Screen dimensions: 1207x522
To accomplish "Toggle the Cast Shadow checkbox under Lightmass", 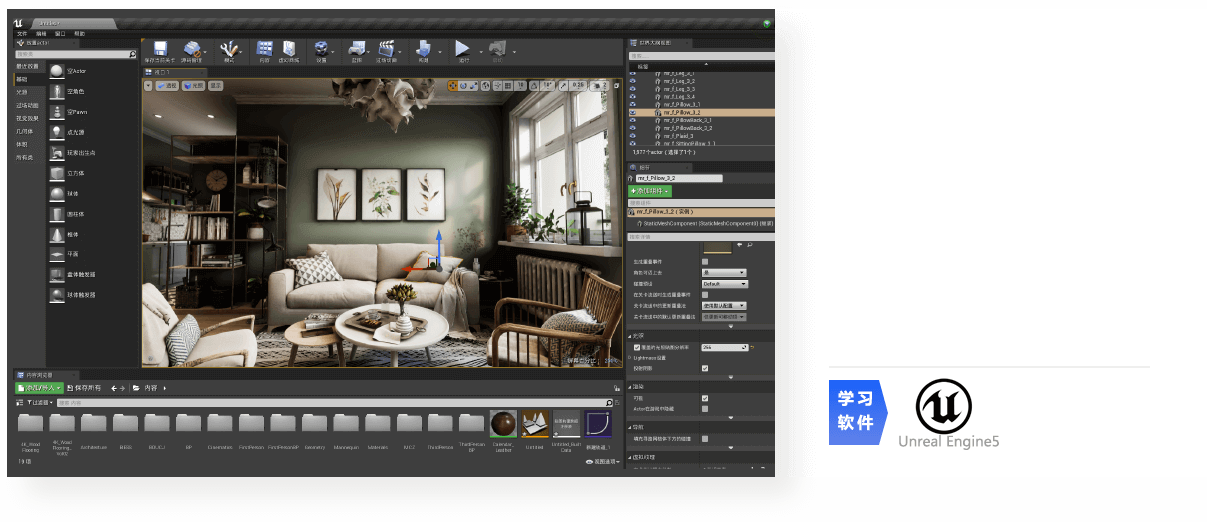I will coord(706,368).
